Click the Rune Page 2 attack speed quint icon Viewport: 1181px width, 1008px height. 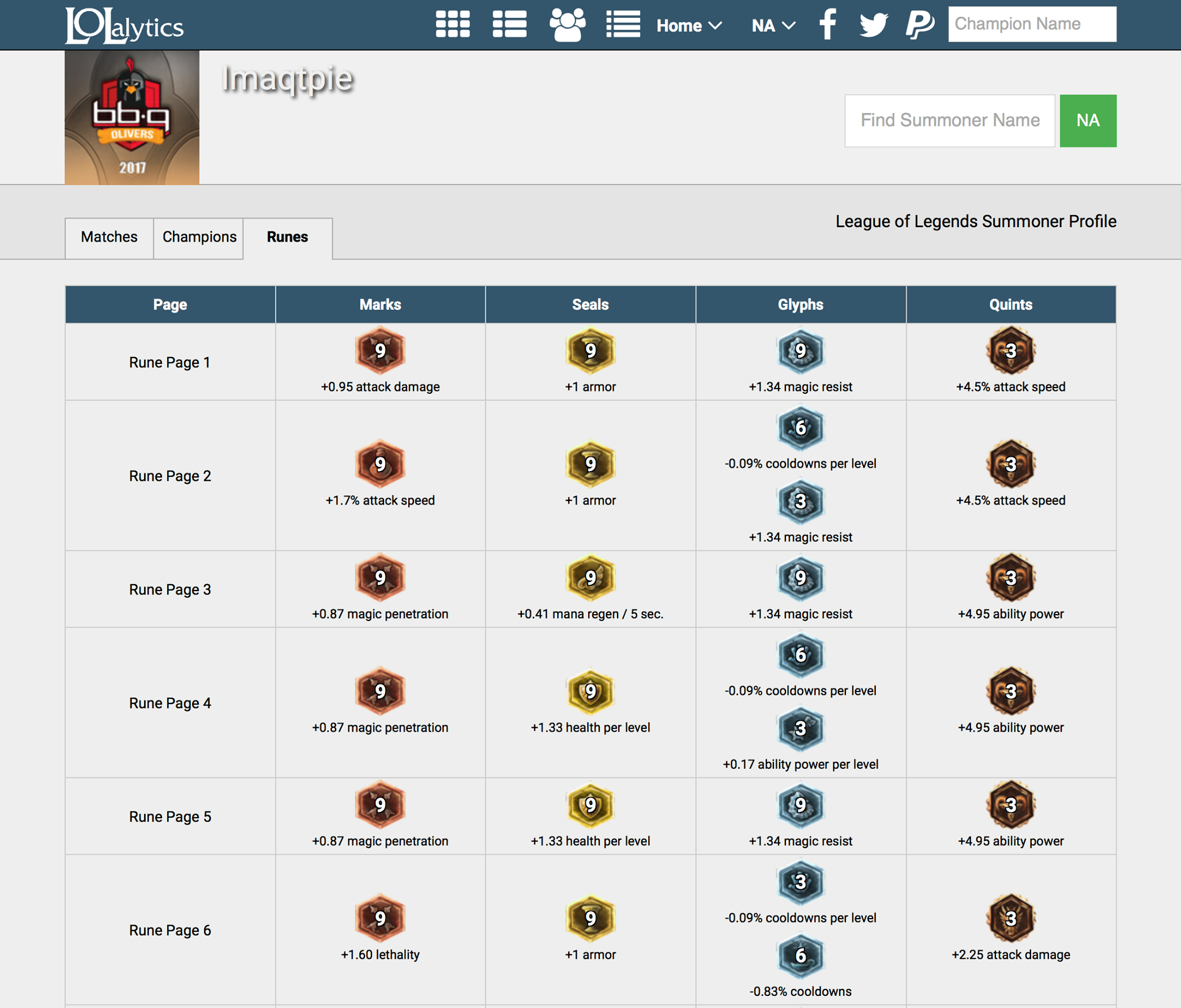pyautogui.click(x=1011, y=464)
